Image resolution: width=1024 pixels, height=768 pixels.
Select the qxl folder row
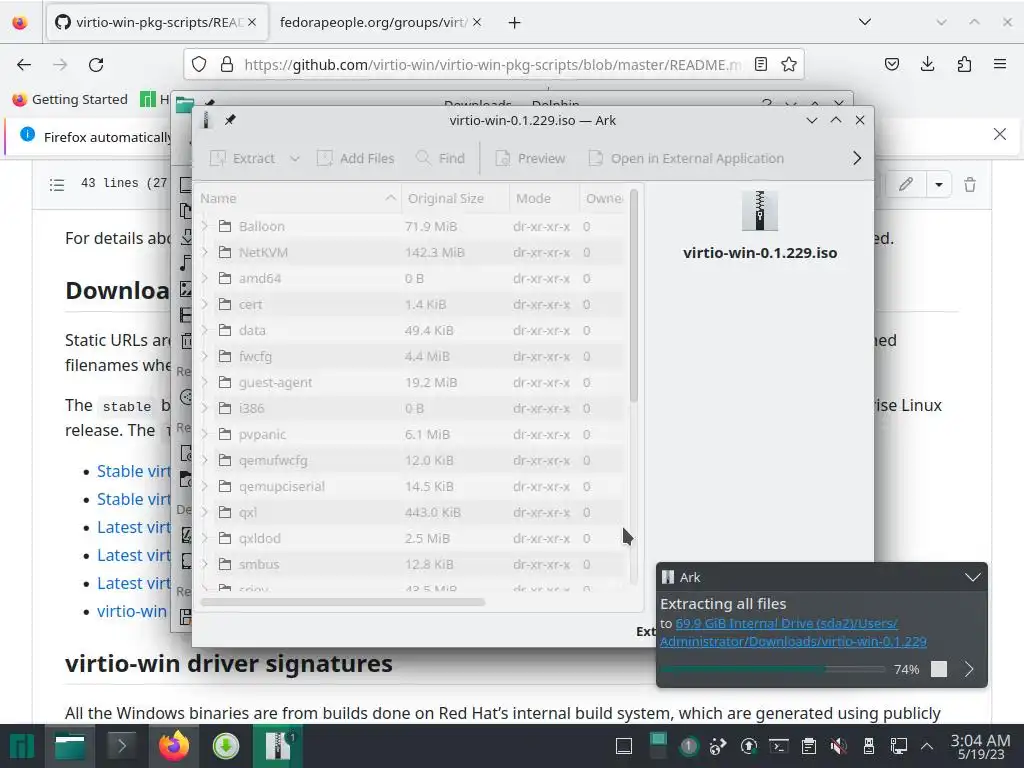click(x=411, y=513)
